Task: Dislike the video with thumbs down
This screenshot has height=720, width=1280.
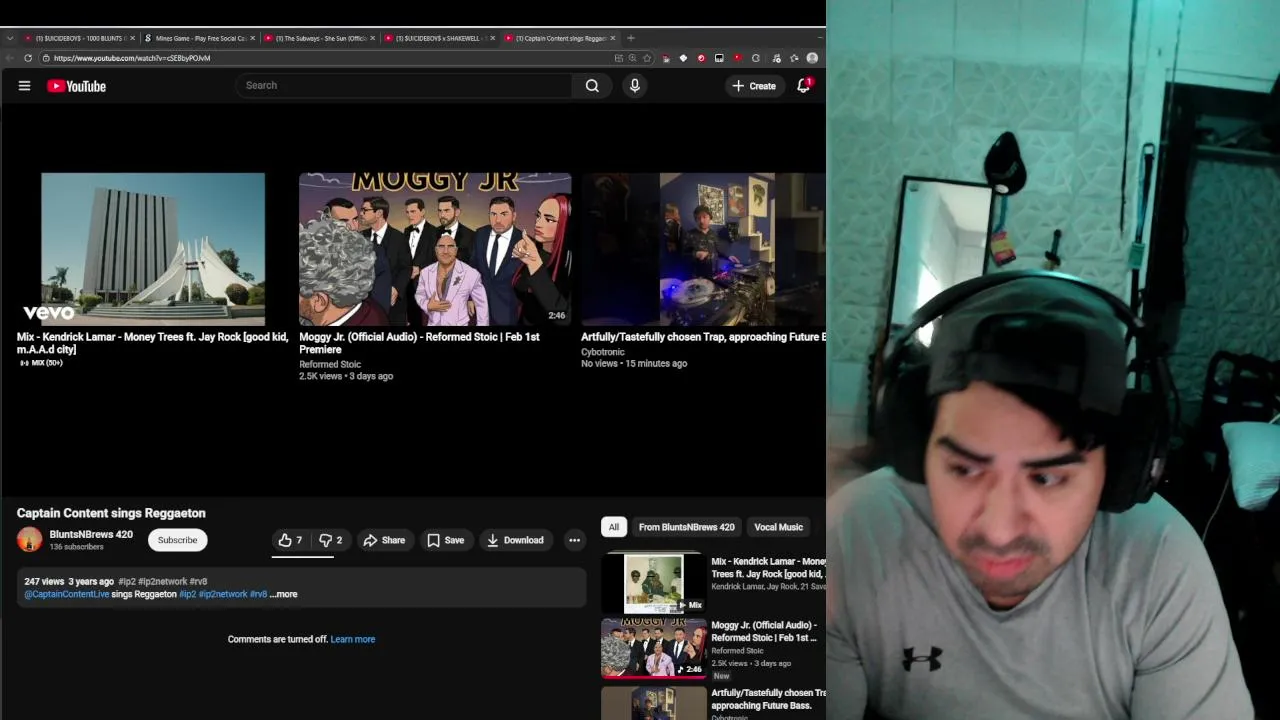Action: 331,540
